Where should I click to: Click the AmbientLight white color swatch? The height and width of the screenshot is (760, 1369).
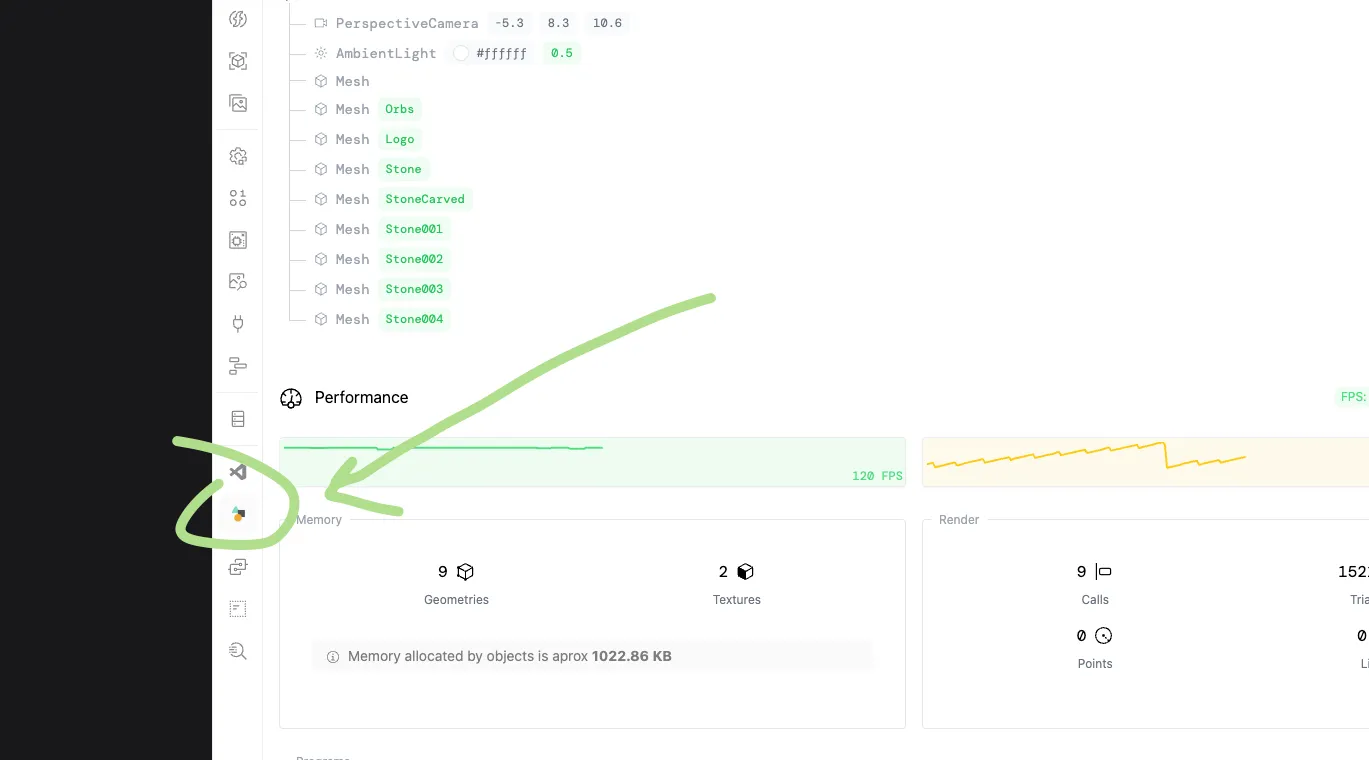tap(461, 53)
